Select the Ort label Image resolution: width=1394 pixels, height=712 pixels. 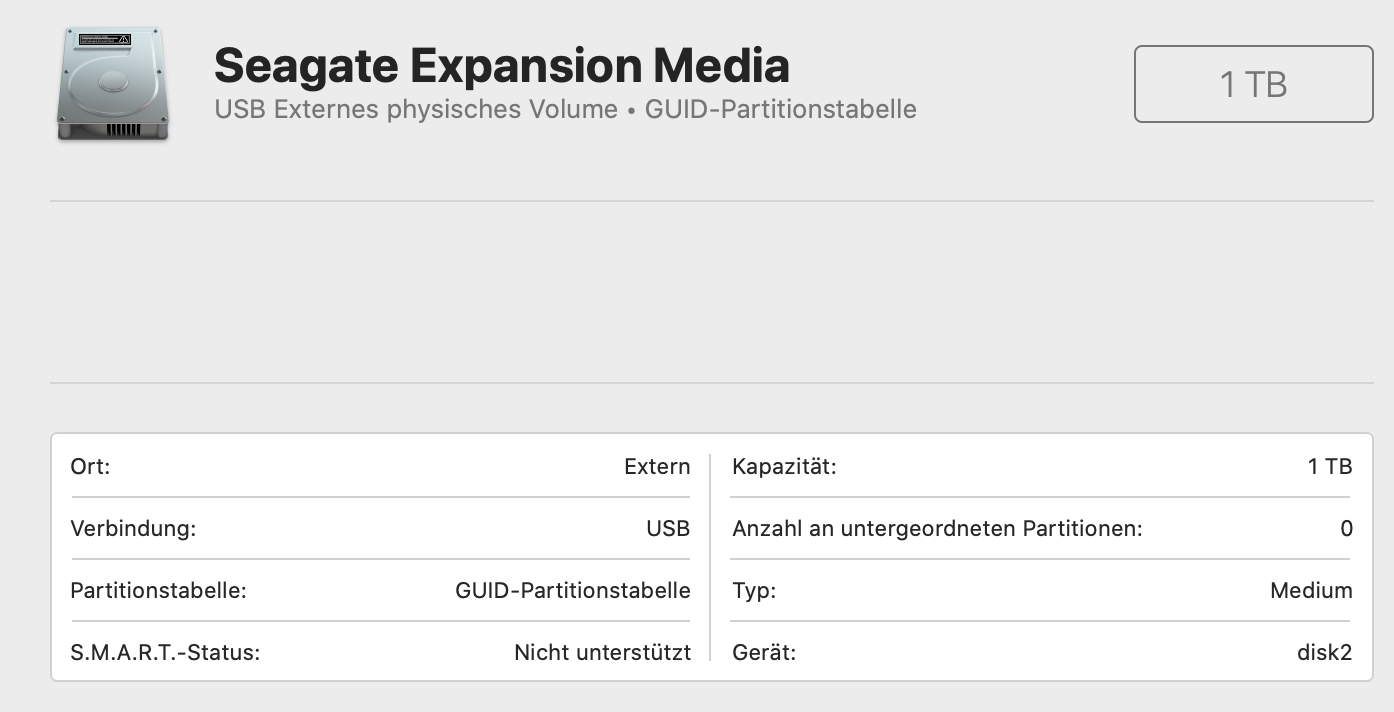point(90,467)
